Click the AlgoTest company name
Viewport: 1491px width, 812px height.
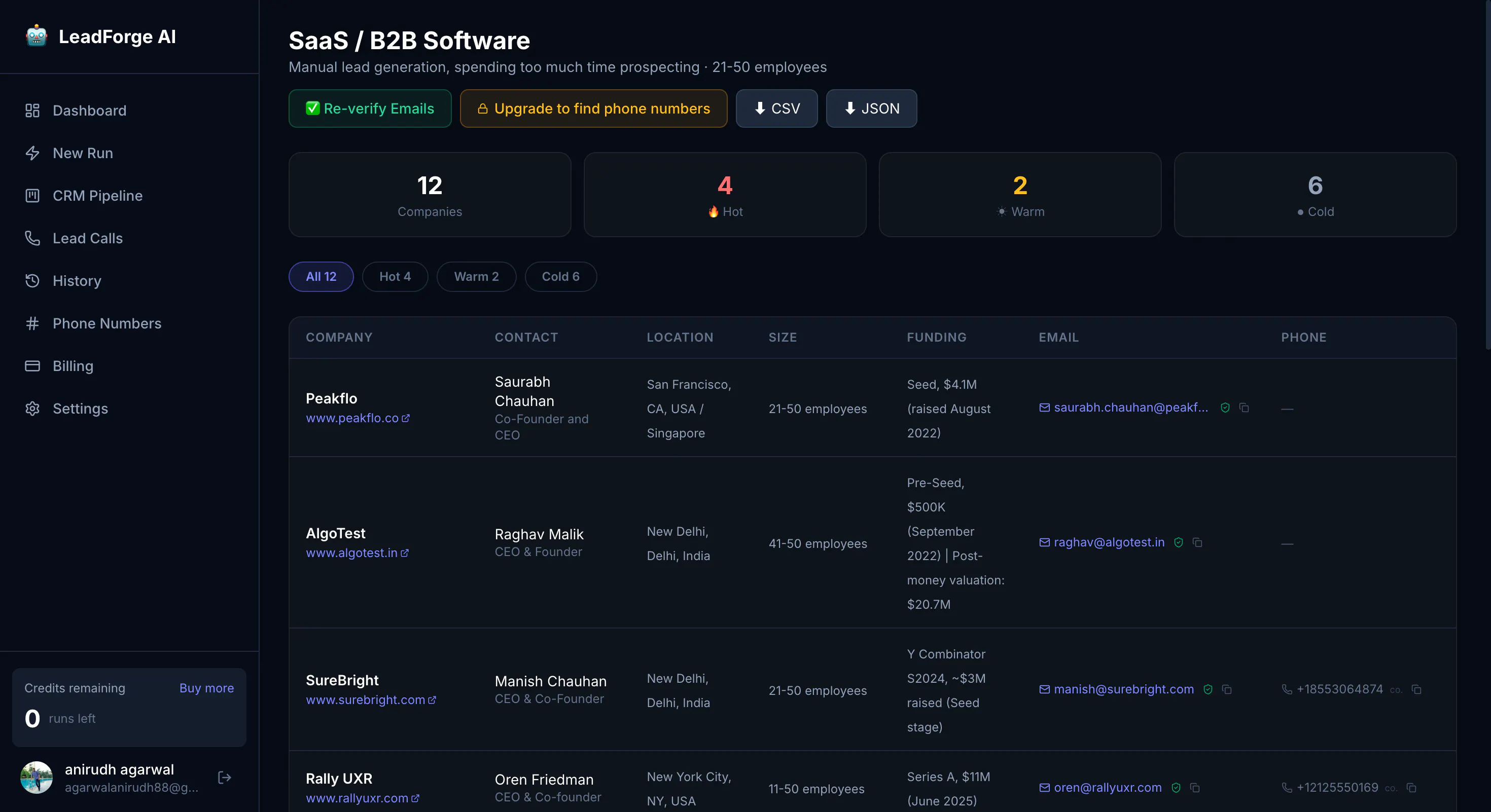tap(336, 533)
